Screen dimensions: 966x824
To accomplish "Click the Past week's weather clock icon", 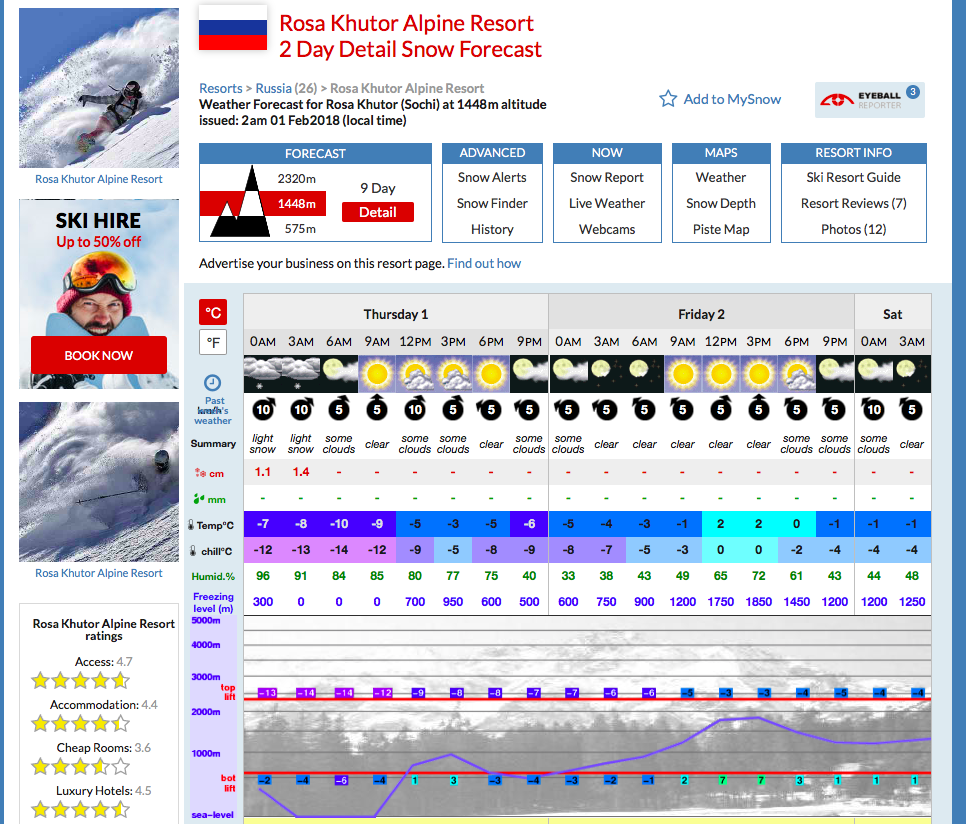I will tap(213, 383).
